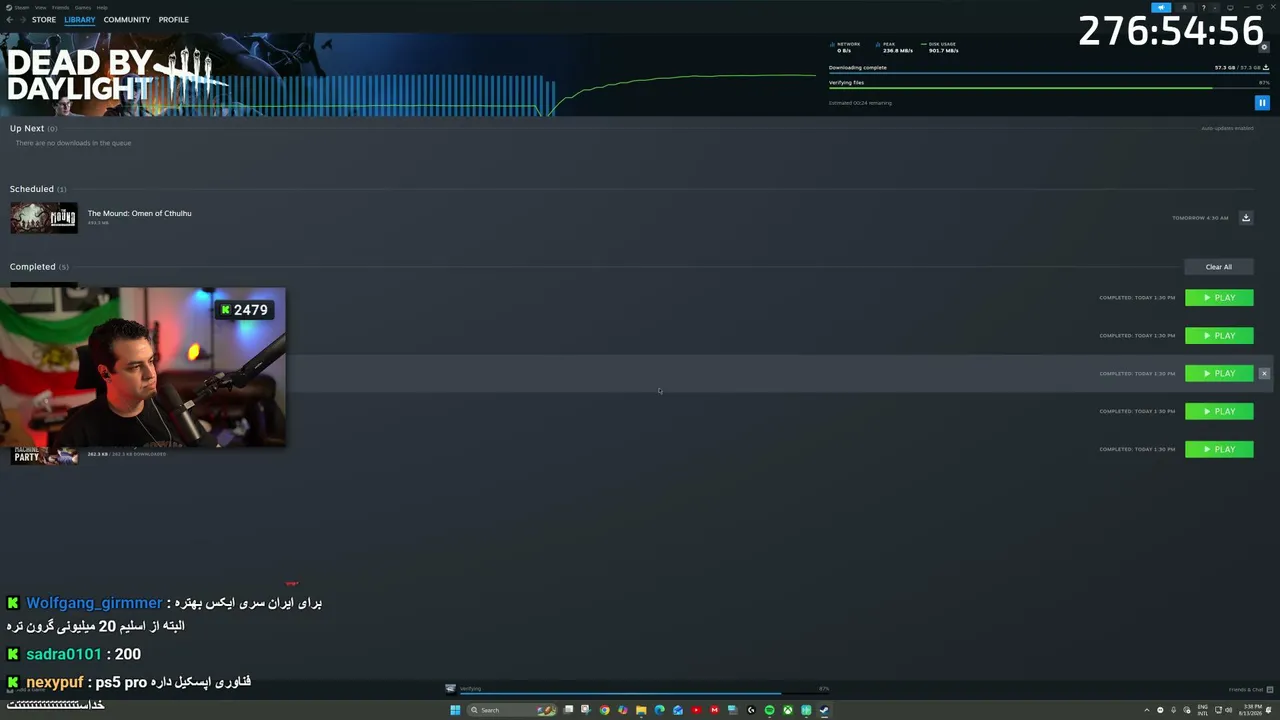The height and width of the screenshot is (720, 1280).
Task: Pause the Dead by Daylight verification
Action: click(x=1262, y=103)
